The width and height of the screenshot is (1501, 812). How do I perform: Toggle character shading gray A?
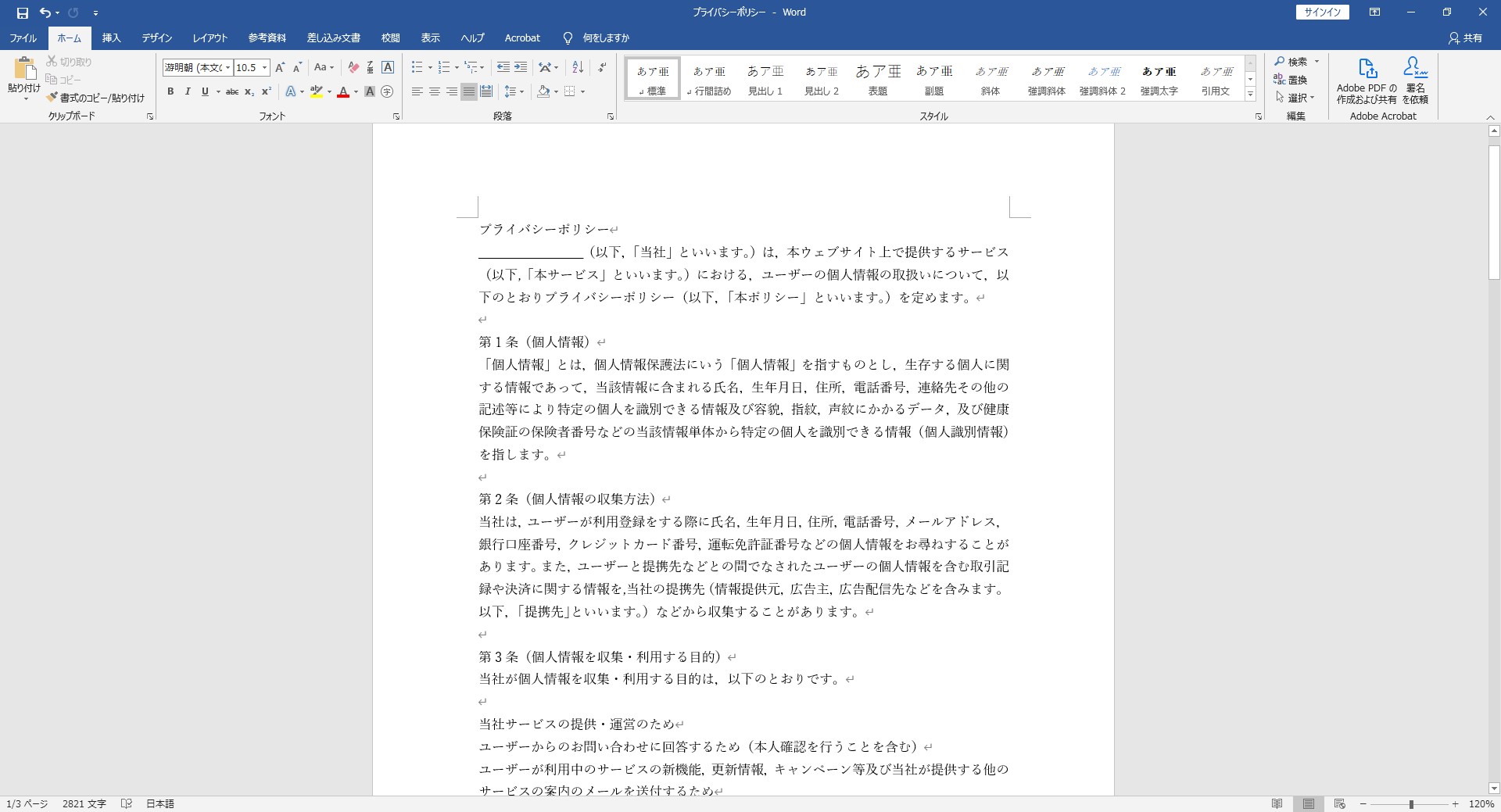click(370, 91)
